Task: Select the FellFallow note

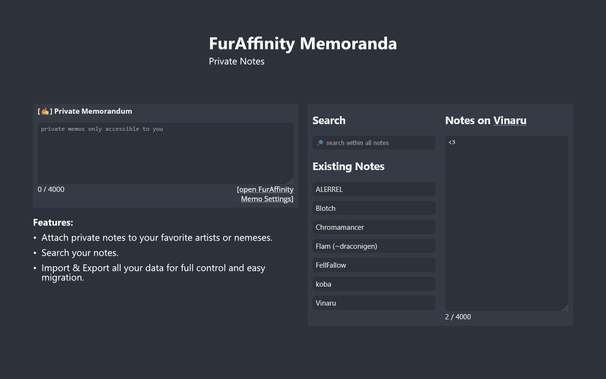Action: tap(374, 265)
